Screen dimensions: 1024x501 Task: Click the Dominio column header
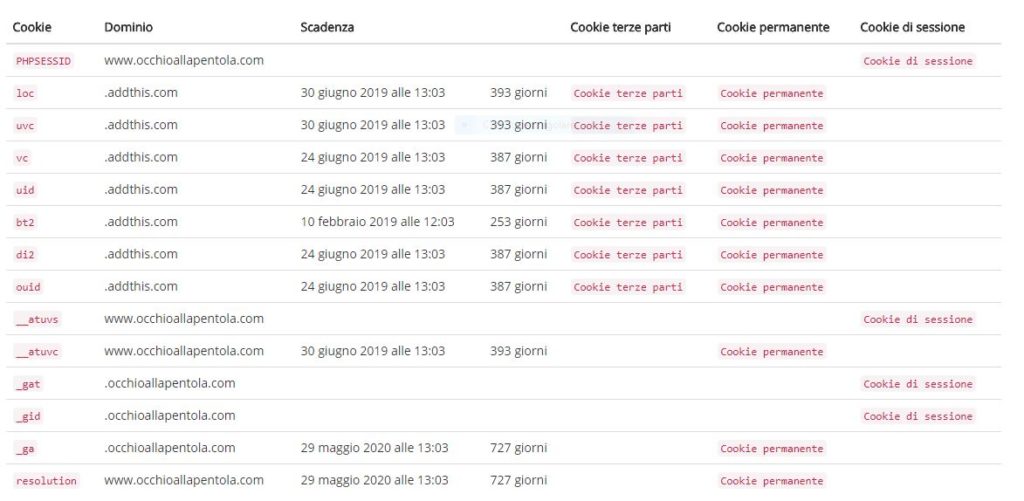click(x=129, y=27)
